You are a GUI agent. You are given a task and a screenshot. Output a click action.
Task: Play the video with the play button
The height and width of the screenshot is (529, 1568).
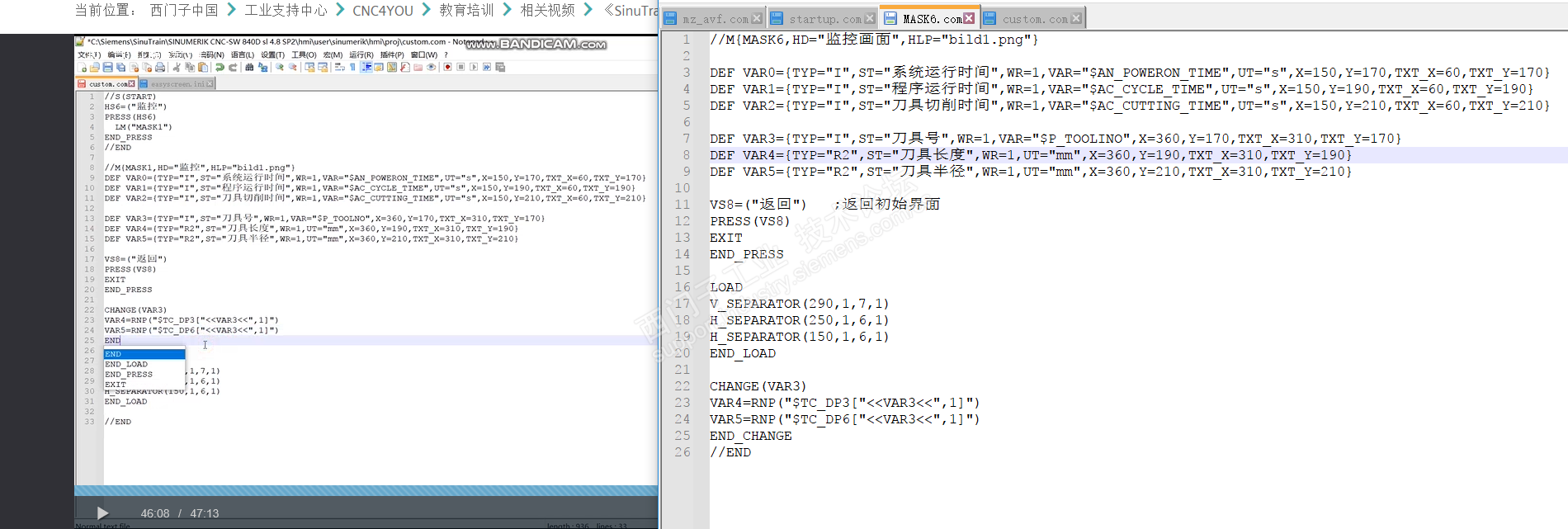(x=102, y=513)
